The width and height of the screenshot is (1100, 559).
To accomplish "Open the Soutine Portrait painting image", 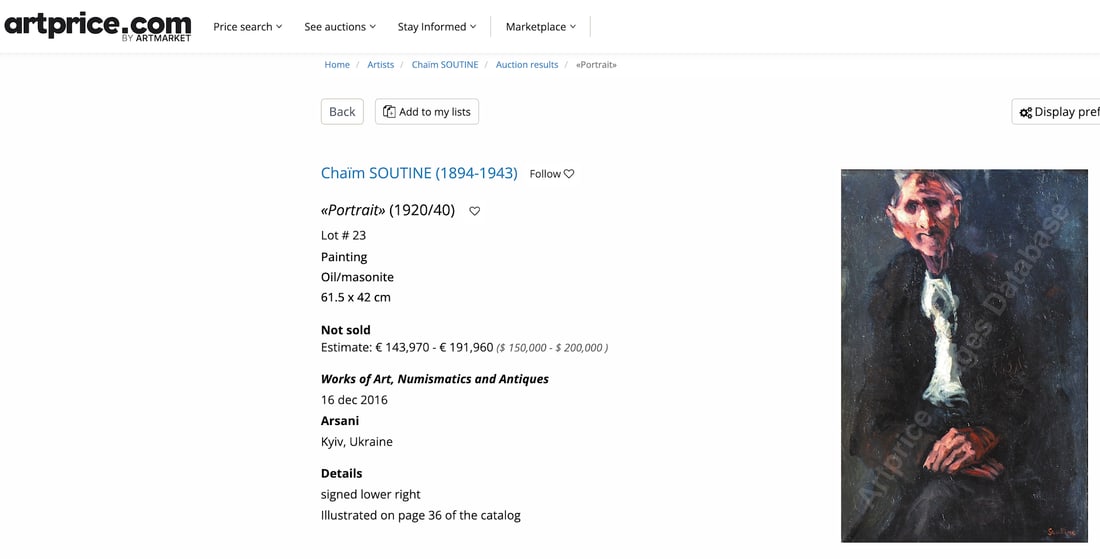I will point(964,356).
